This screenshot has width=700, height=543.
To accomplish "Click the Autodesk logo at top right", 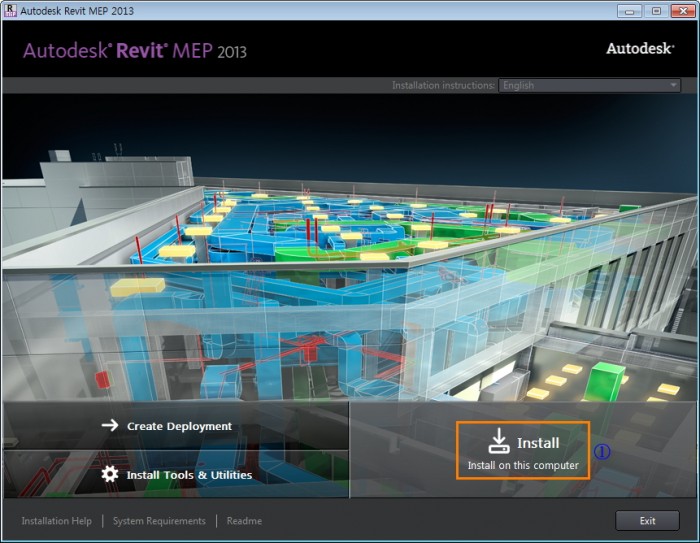I will coord(639,48).
